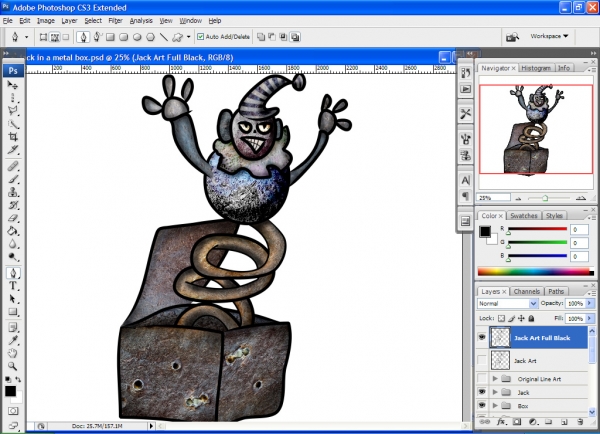
Task: Open tool preset picker arrow
Action: tap(26, 37)
